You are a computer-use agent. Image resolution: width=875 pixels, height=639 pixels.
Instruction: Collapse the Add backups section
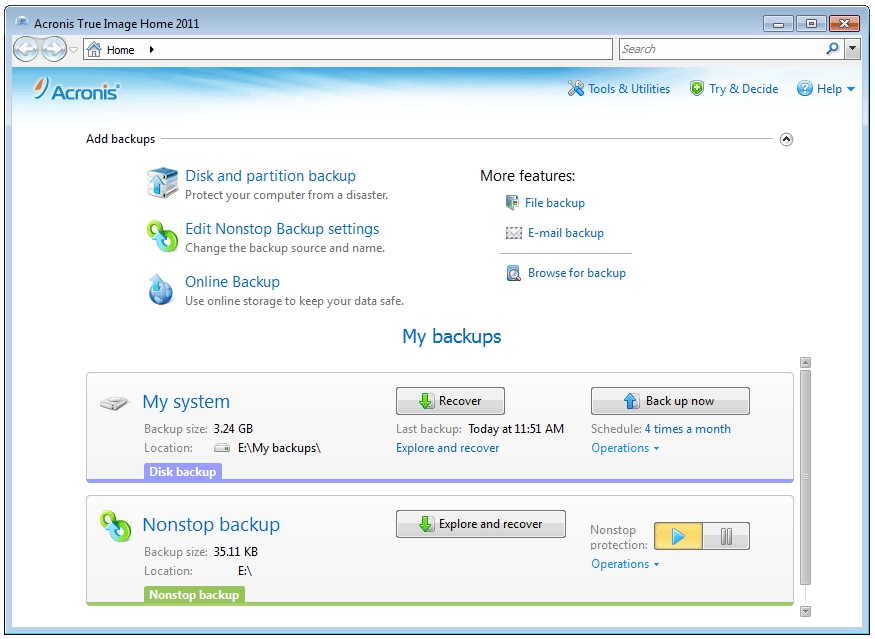786,139
